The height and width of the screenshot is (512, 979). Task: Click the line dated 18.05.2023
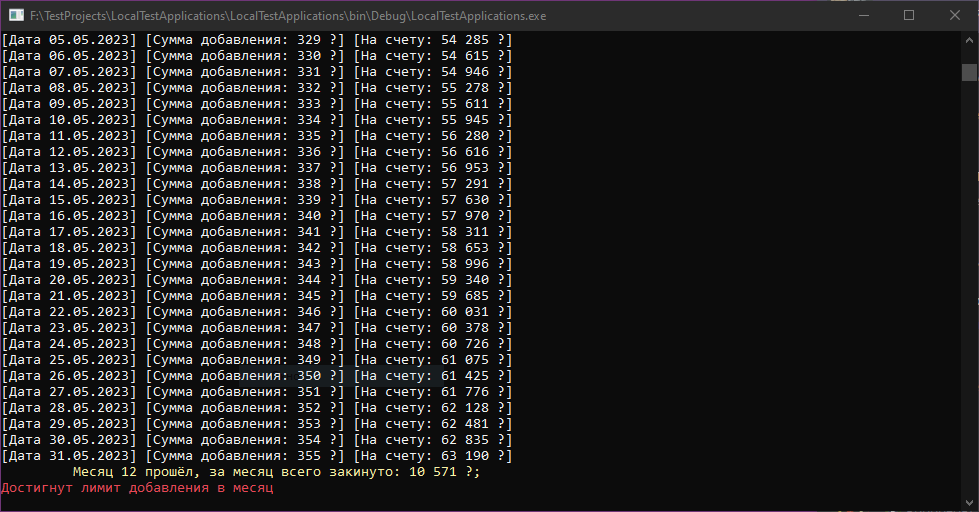(x=257, y=248)
